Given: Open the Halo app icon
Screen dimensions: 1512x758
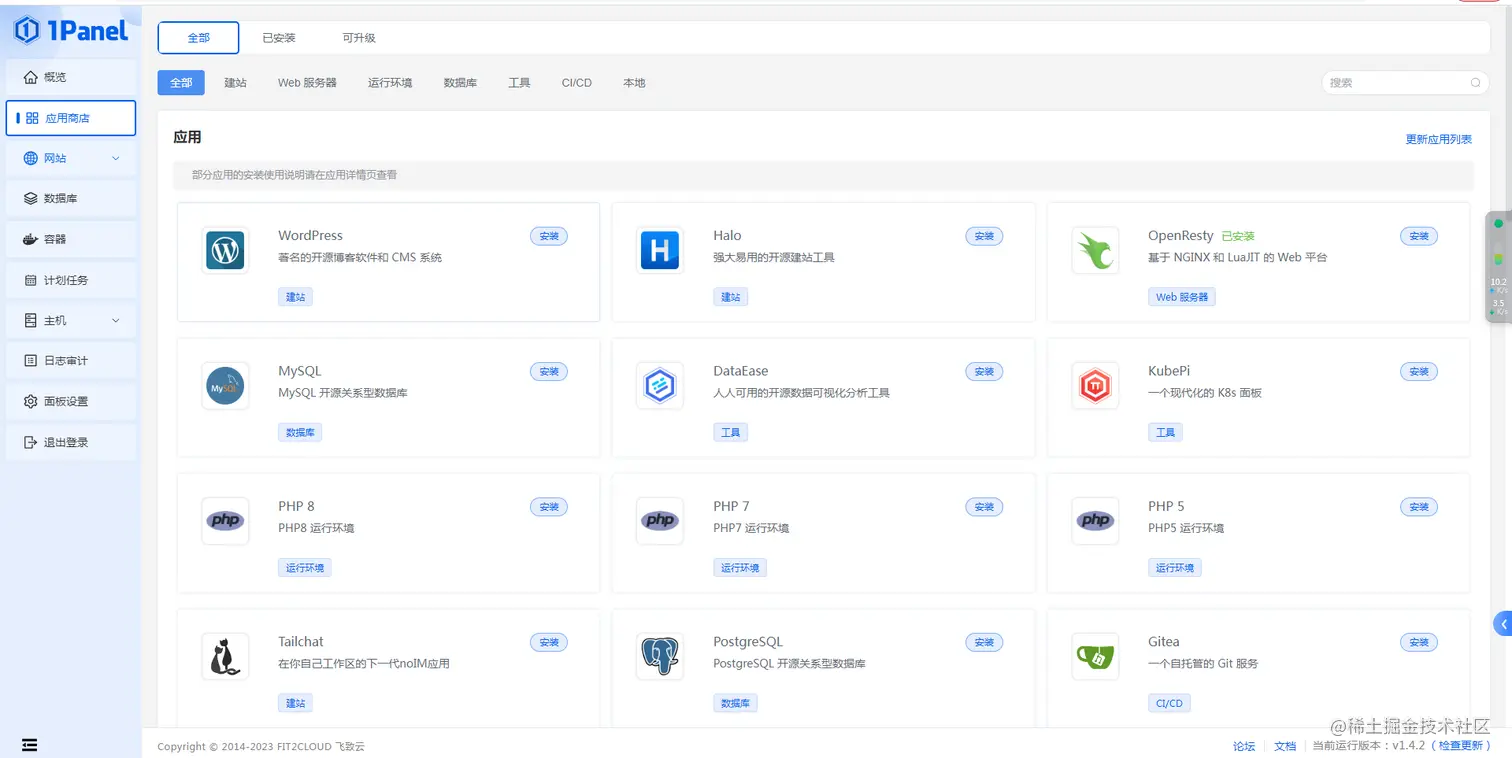Looking at the screenshot, I should tap(660, 250).
